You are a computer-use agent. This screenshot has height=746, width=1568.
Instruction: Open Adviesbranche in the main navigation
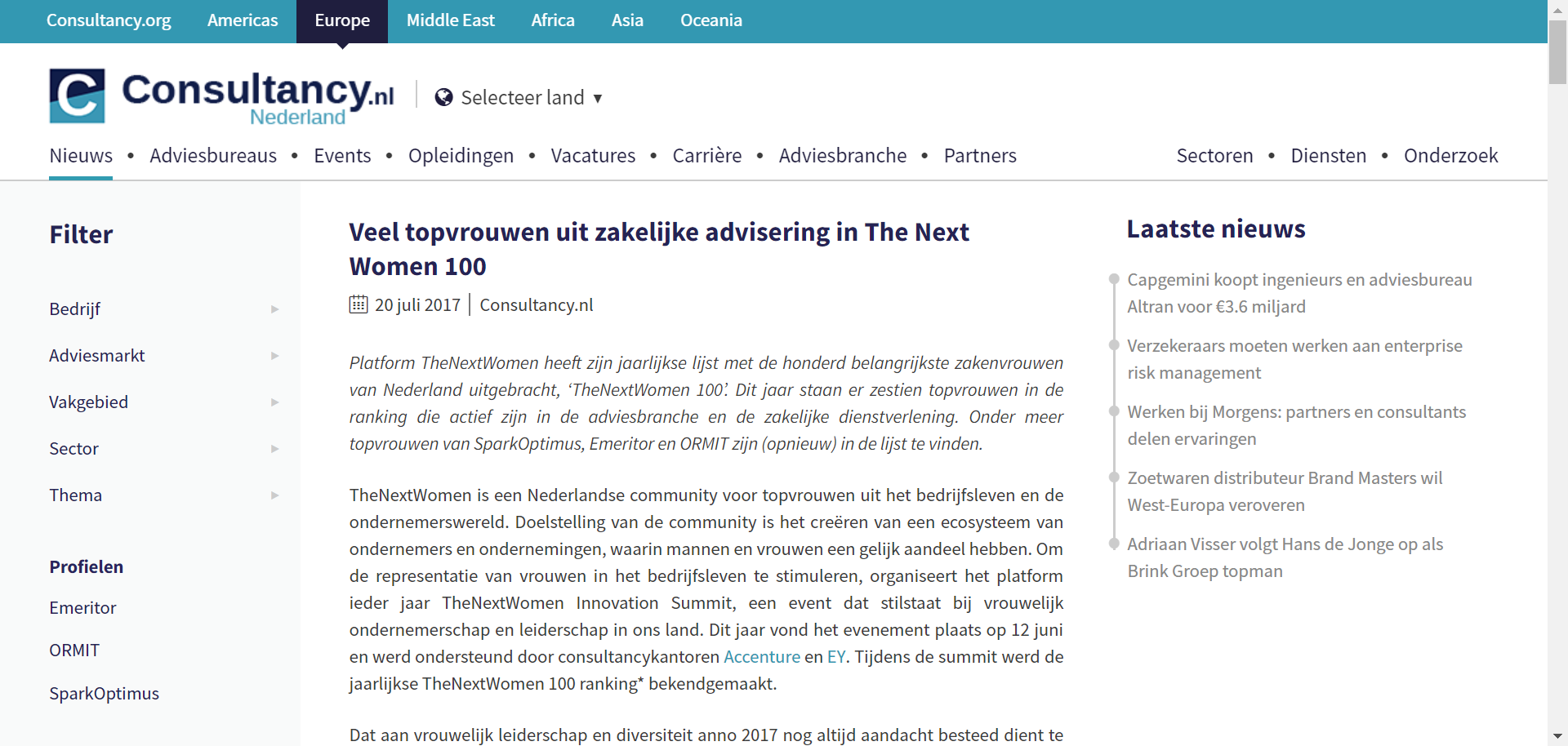[x=843, y=156]
